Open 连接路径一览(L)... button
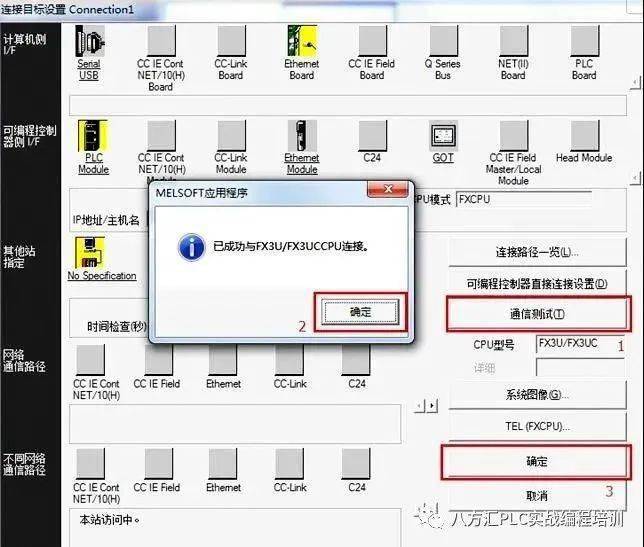 (x=537, y=252)
